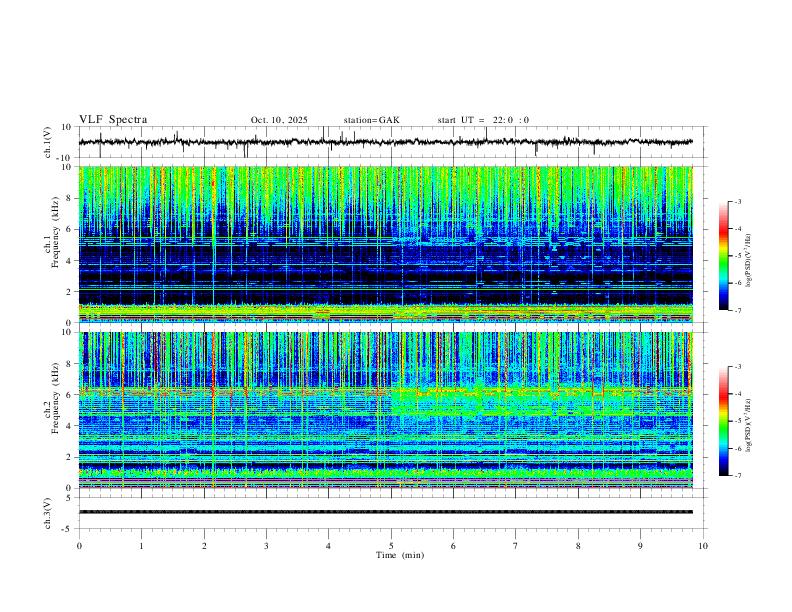Image resolution: width=792 pixels, height=612 pixels.
Task: Click time axis tick label "3"
Action: tap(266, 546)
